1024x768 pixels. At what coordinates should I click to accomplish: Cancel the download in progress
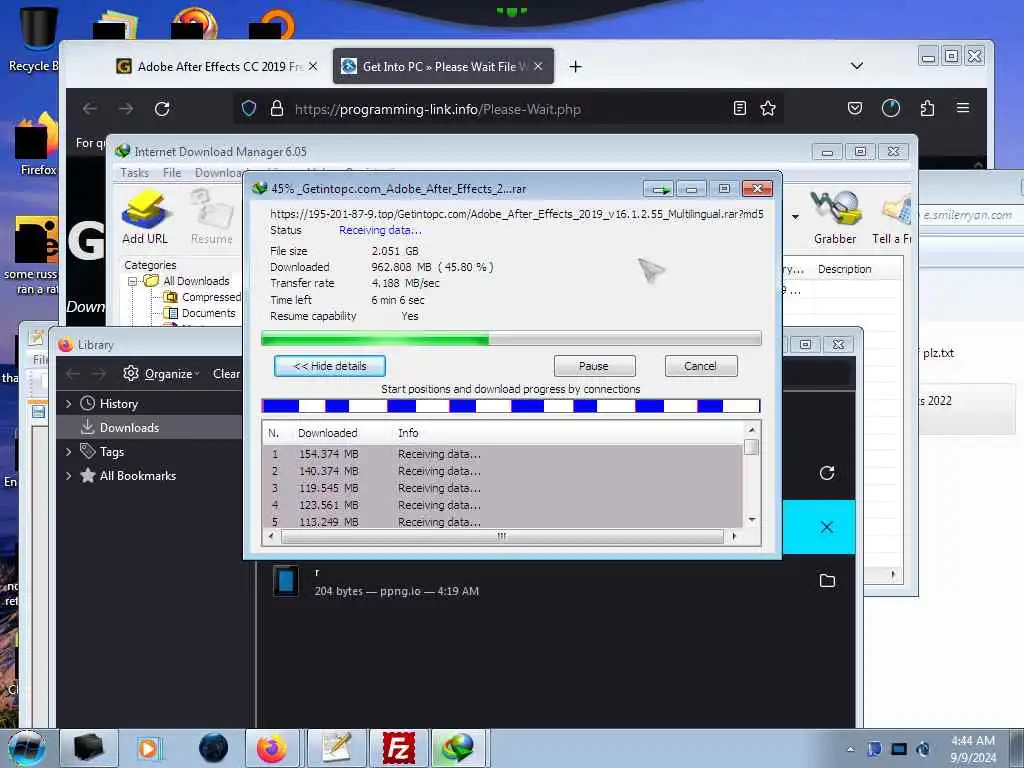click(x=701, y=366)
